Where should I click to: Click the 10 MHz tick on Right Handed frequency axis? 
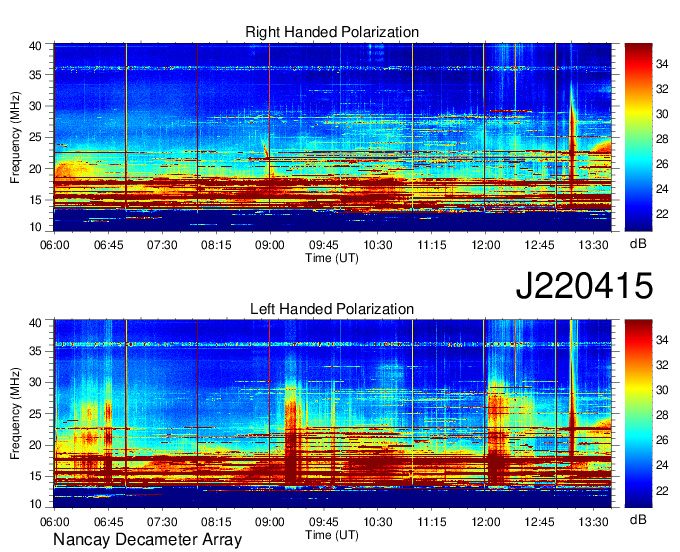click(x=35, y=227)
